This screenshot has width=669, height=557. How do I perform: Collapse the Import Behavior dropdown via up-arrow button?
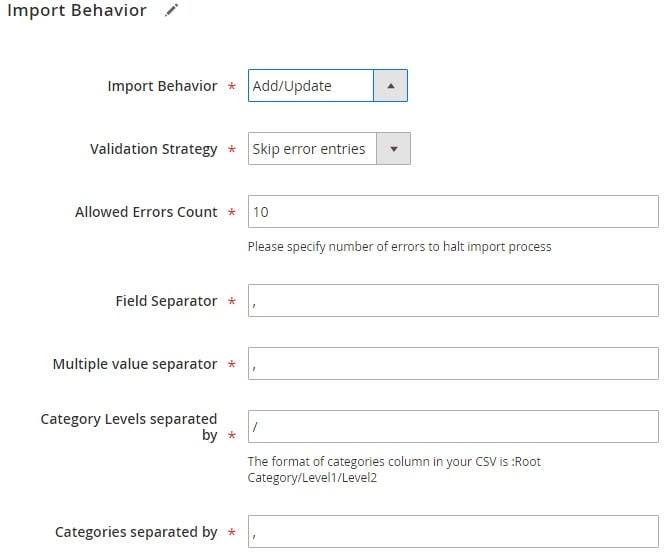390,86
